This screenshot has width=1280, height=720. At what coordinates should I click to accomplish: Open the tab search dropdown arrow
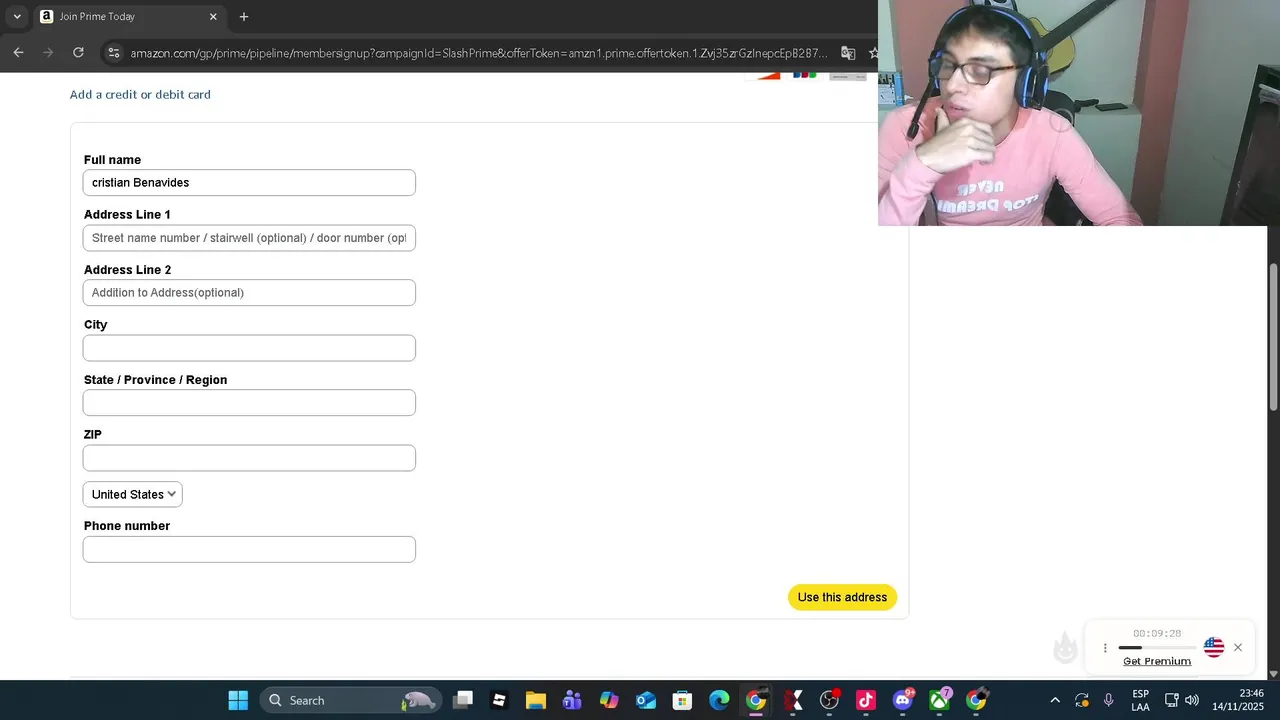(17, 16)
